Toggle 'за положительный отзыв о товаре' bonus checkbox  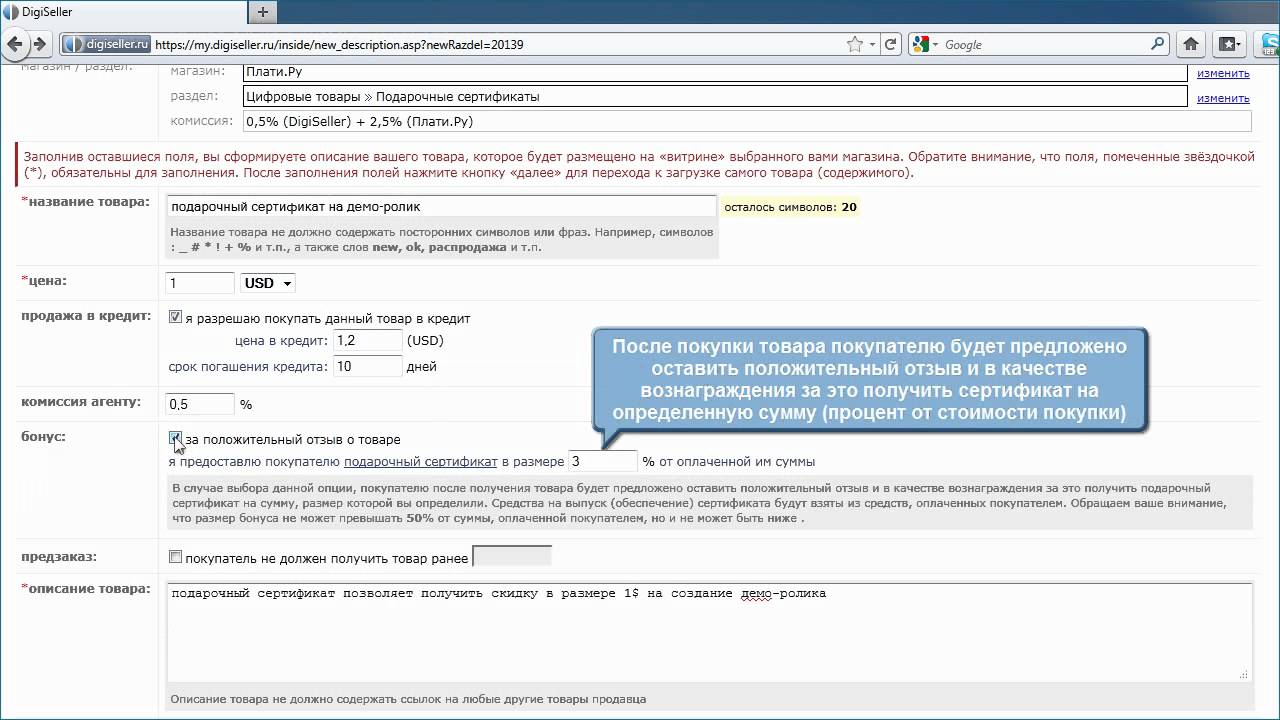point(175,438)
